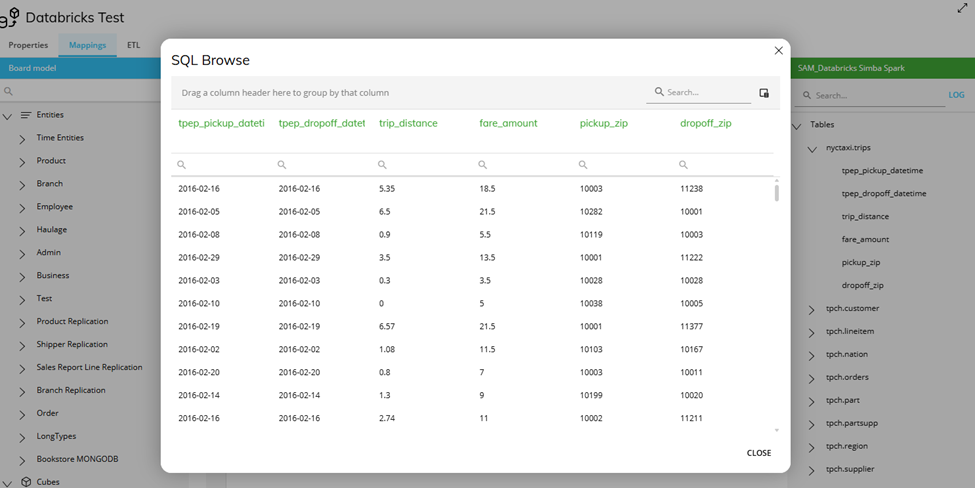Sort by tpep_dropoff_datetime column header
975x488 pixels.
point(321,123)
